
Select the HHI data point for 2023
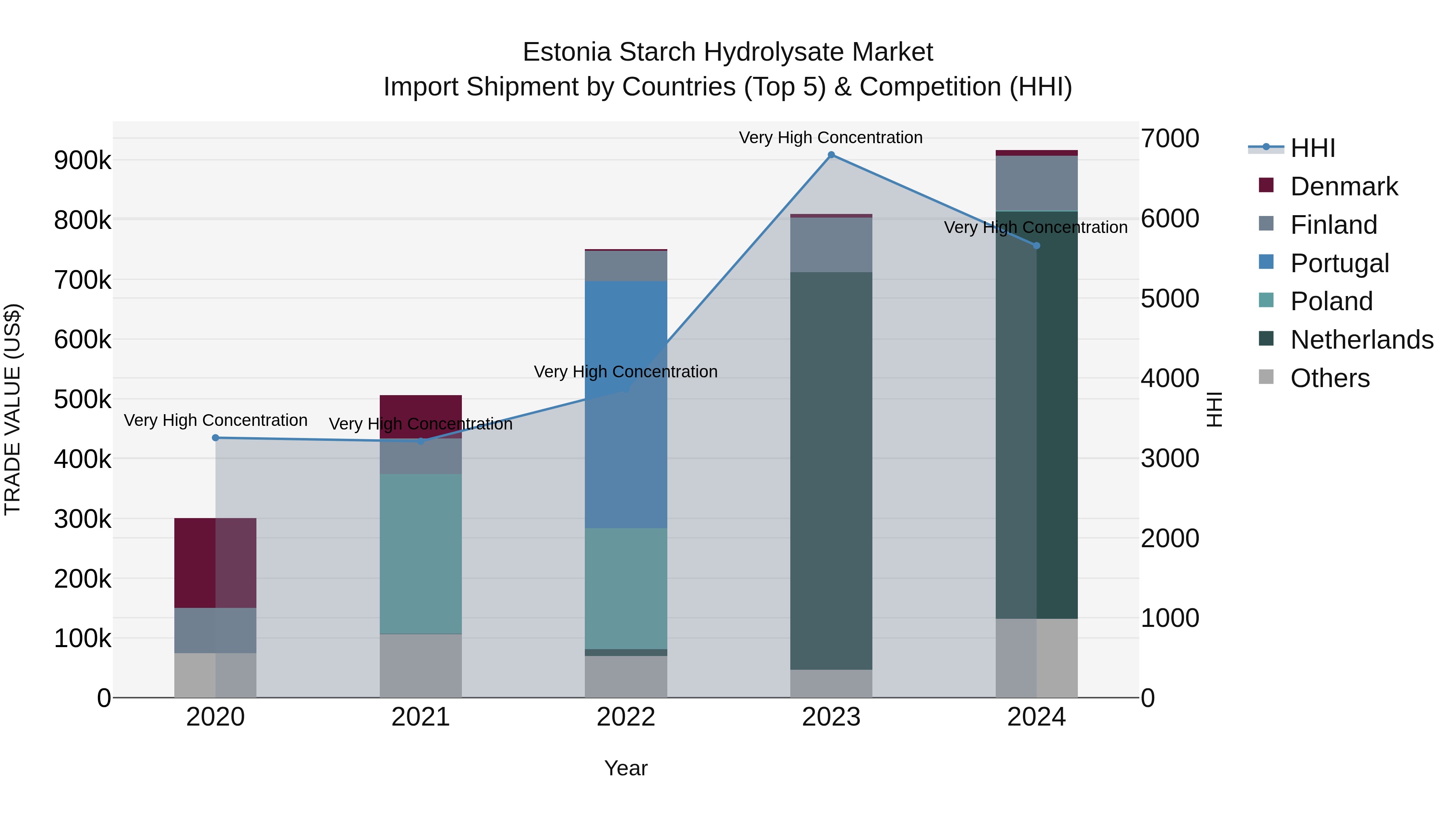pyautogui.click(x=831, y=155)
